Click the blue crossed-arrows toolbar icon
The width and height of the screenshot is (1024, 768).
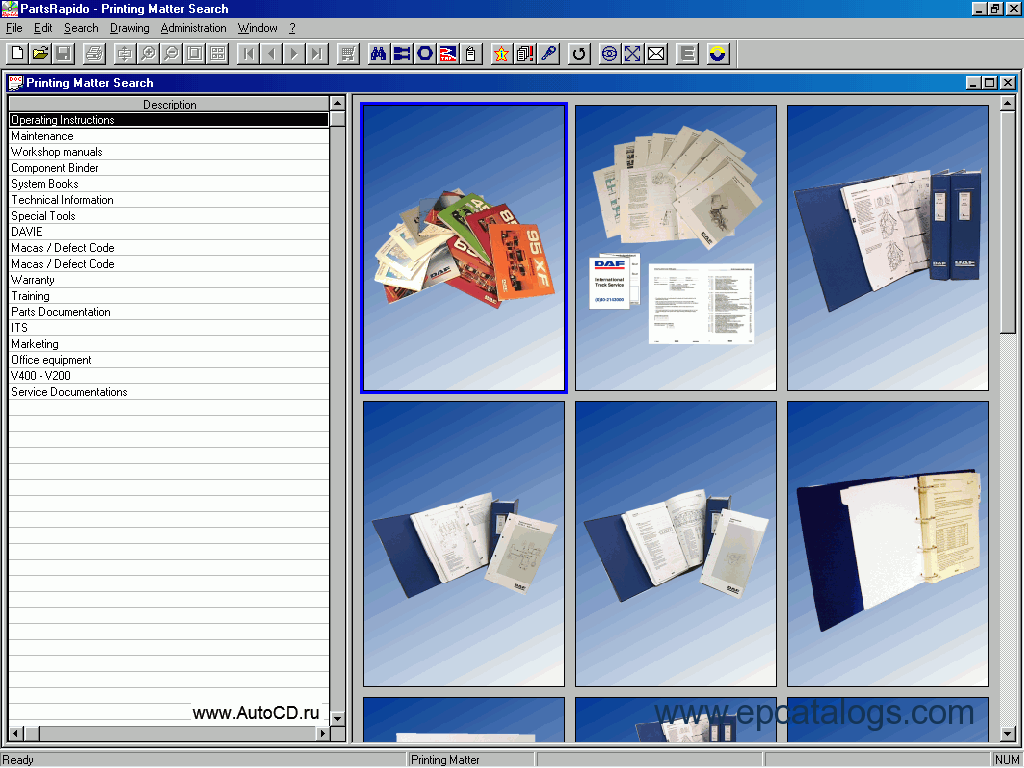[x=632, y=54]
